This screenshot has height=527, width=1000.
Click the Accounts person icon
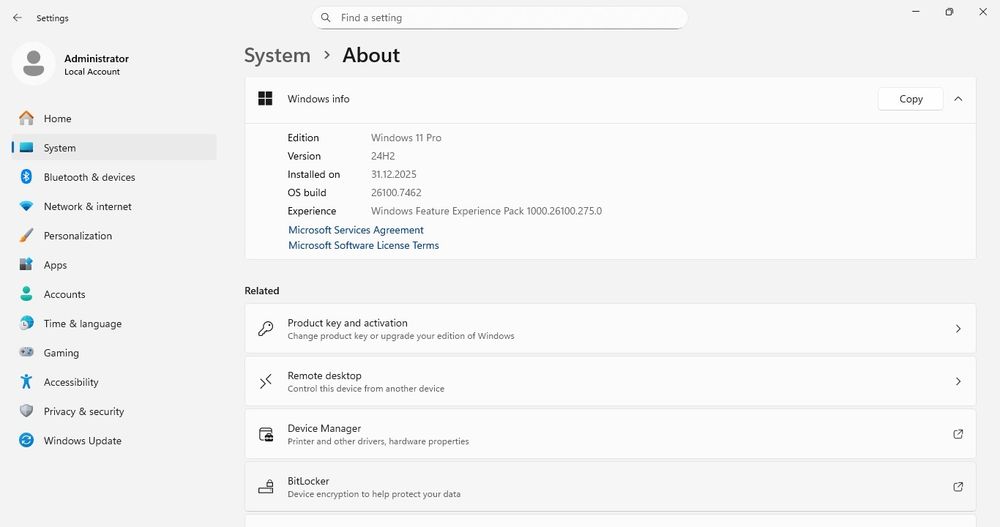coord(26,293)
